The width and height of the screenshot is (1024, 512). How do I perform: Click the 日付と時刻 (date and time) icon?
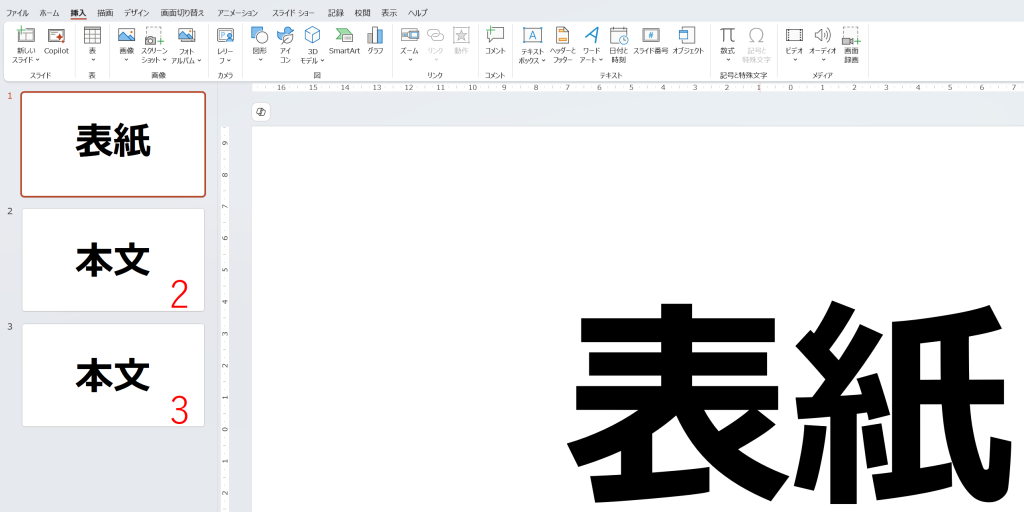tap(619, 44)
